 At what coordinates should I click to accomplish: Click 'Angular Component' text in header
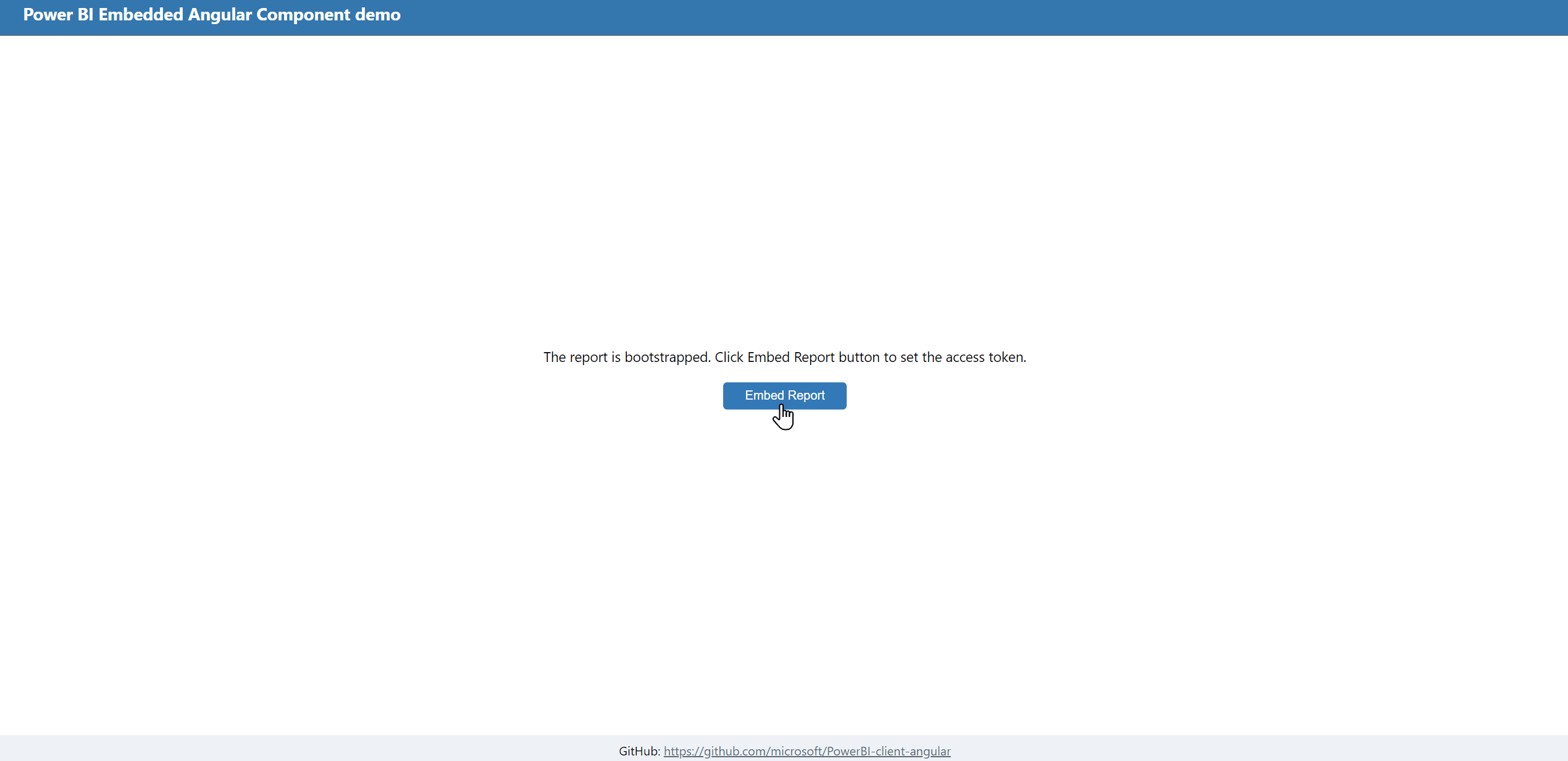[x=269, y=15]
